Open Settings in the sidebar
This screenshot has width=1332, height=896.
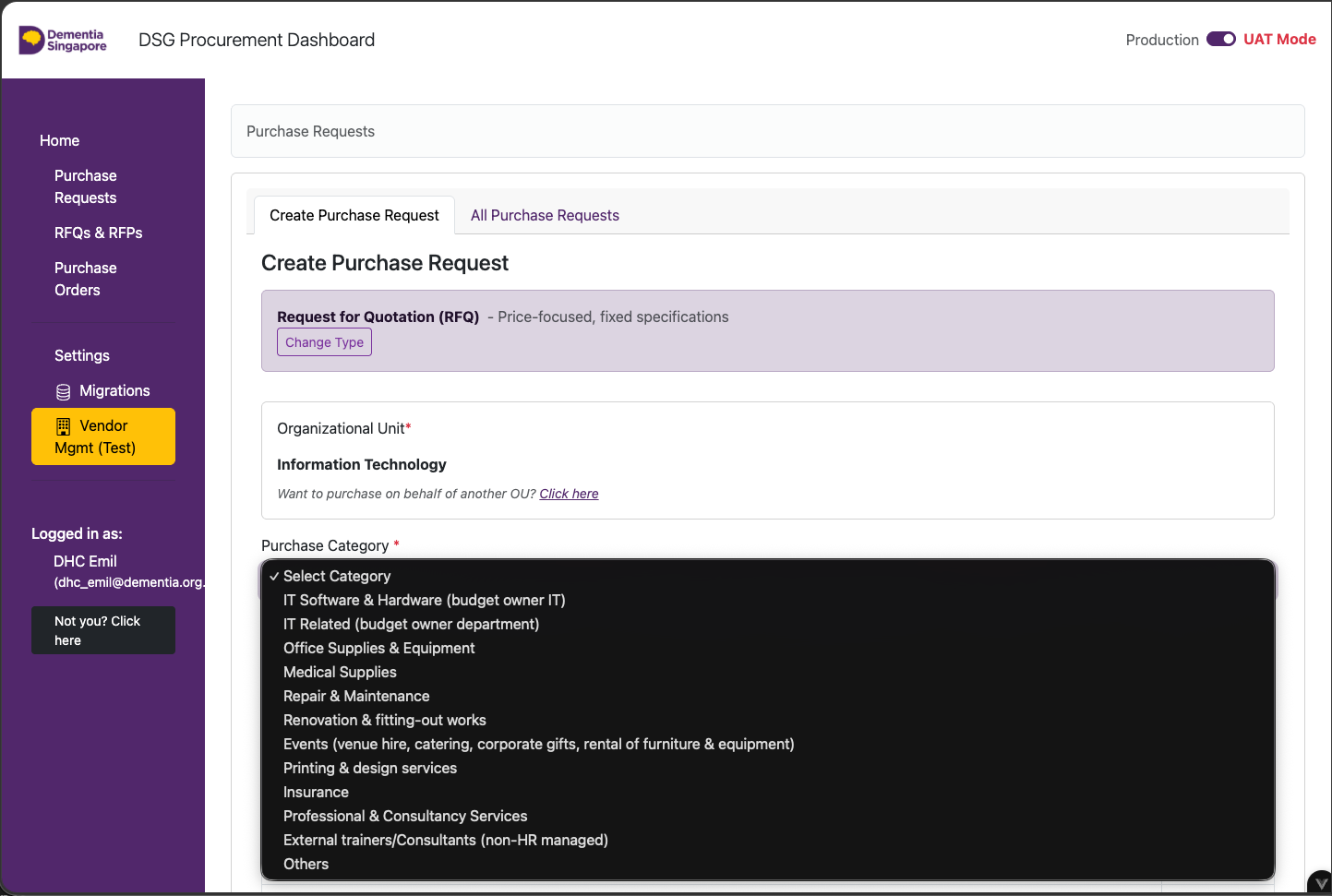(82, 355)
